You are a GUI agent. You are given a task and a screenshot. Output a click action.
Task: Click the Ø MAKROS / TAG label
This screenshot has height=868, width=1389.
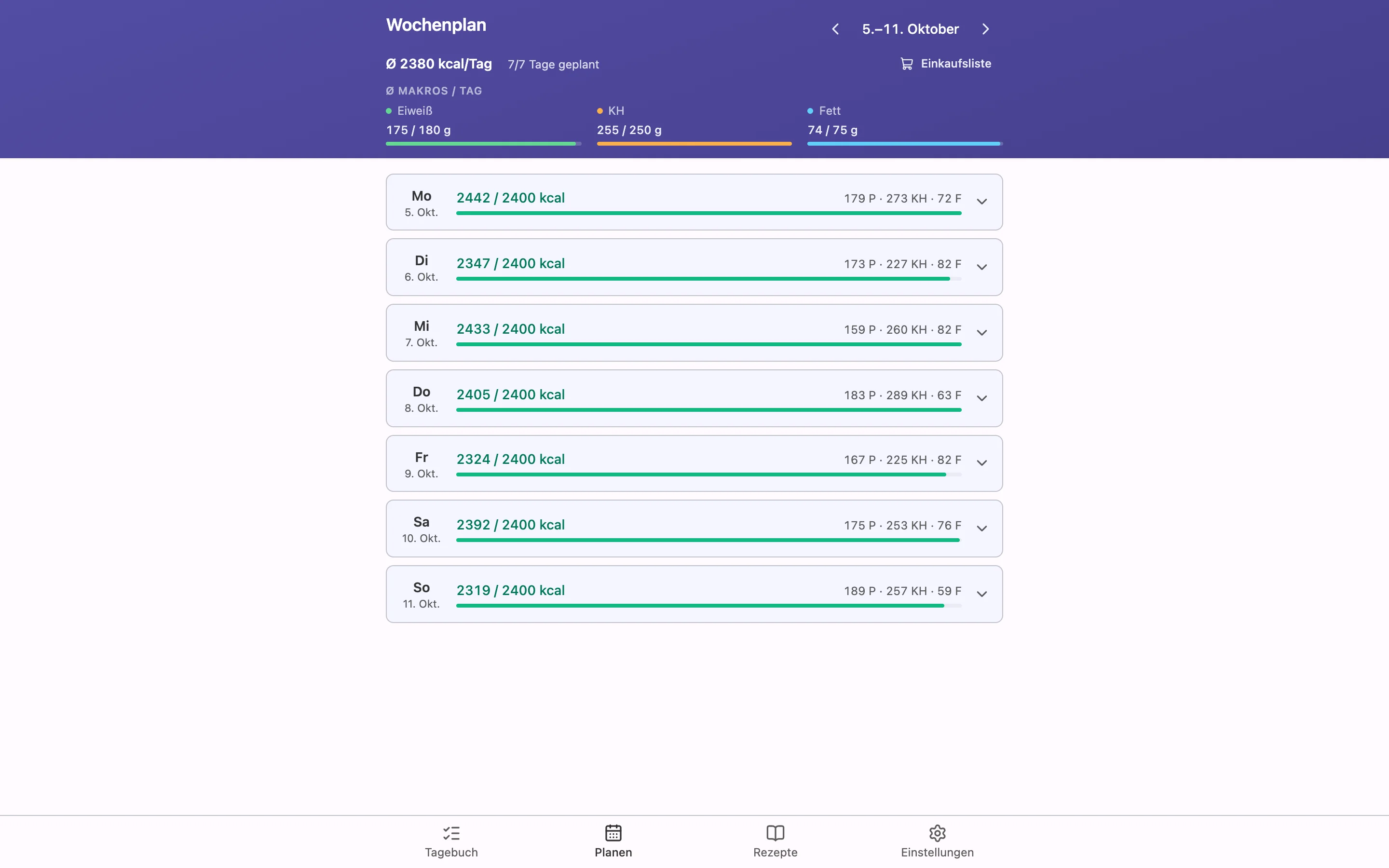434,91
